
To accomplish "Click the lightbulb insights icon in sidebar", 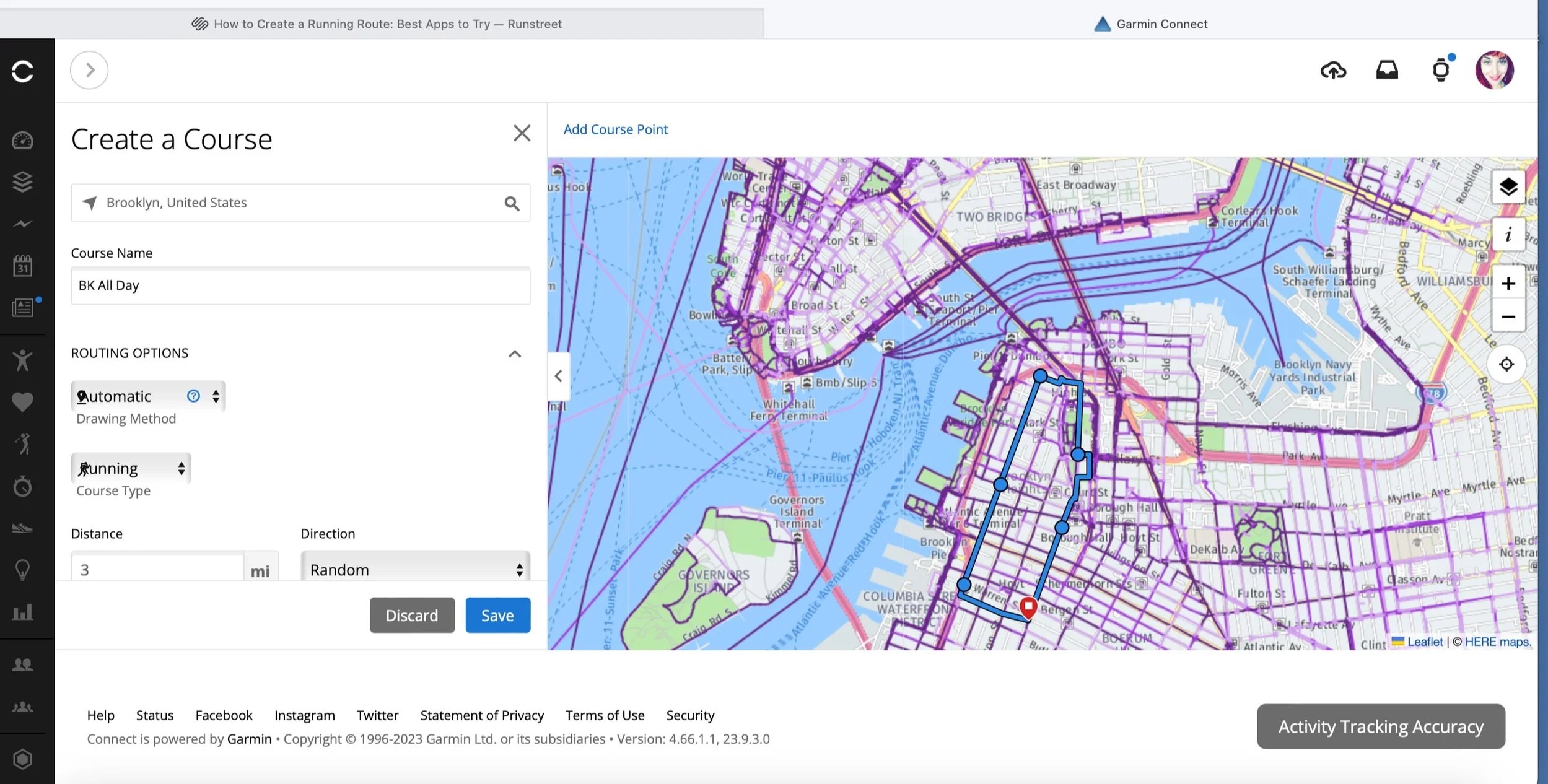I will tap(22, 570).
